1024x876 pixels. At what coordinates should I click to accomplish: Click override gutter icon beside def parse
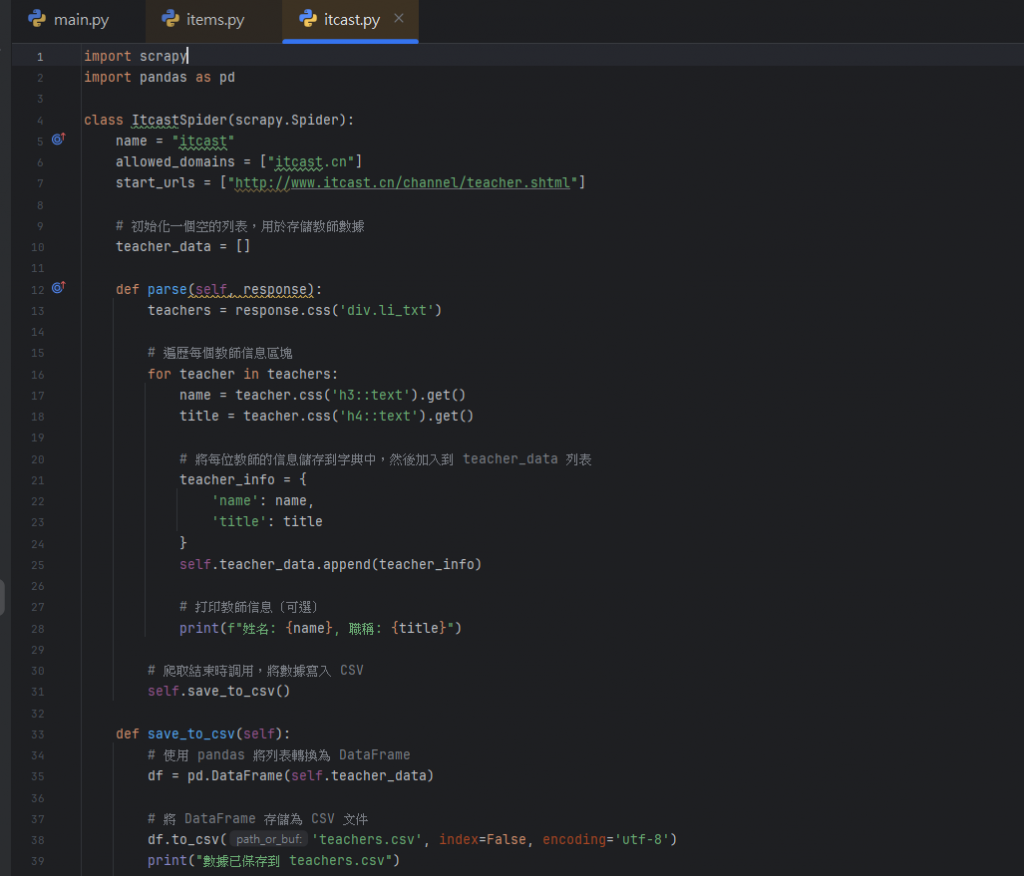[58, 287]
